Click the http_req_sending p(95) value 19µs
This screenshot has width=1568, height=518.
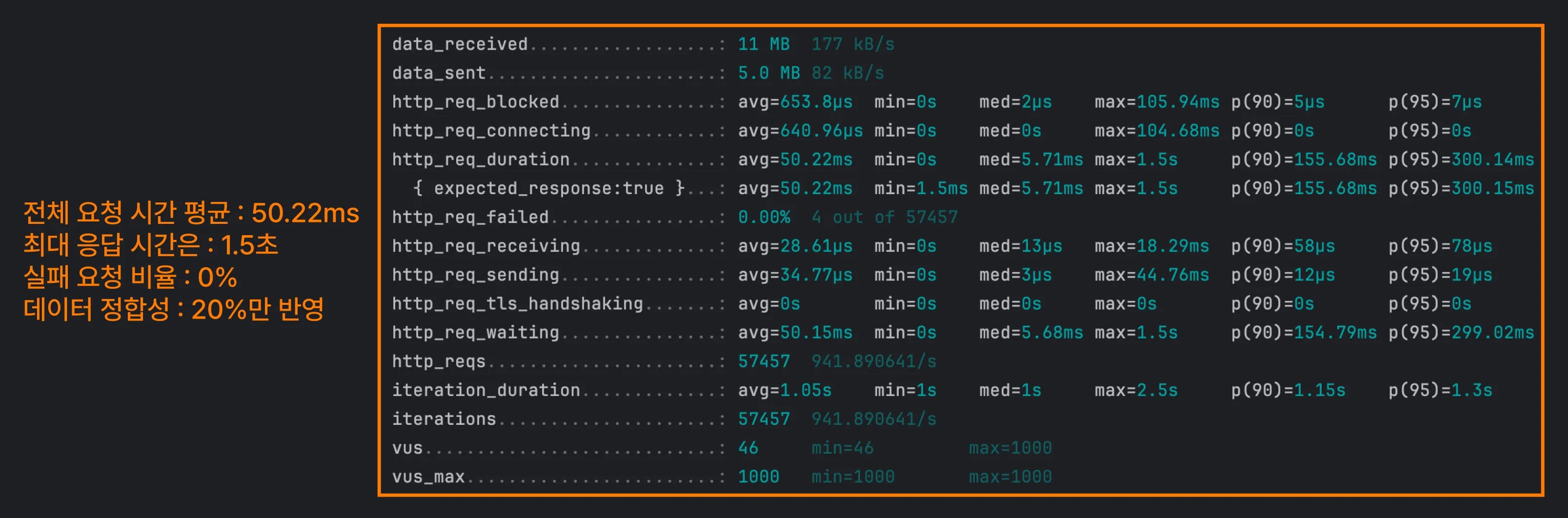pyautogui.click(x=1472, y=275)
